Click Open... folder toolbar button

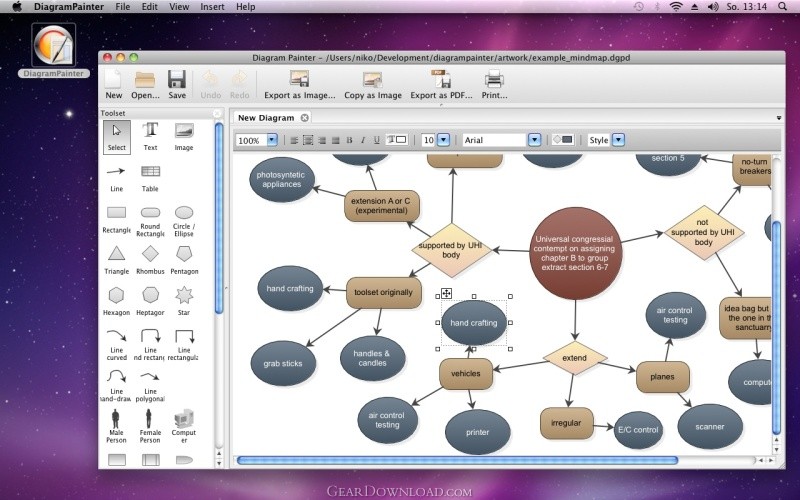[x=145, y=85]
